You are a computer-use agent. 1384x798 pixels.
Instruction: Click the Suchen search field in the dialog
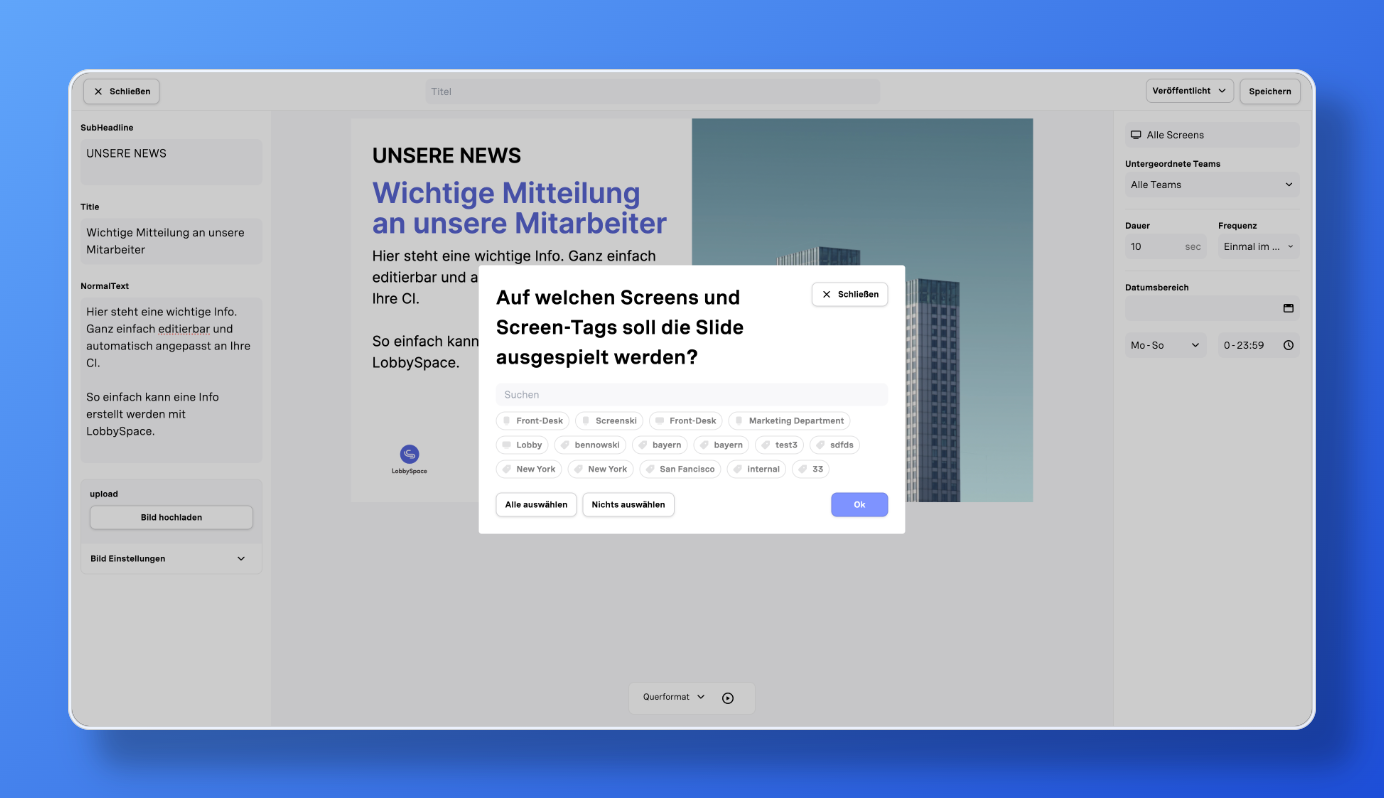692,394
